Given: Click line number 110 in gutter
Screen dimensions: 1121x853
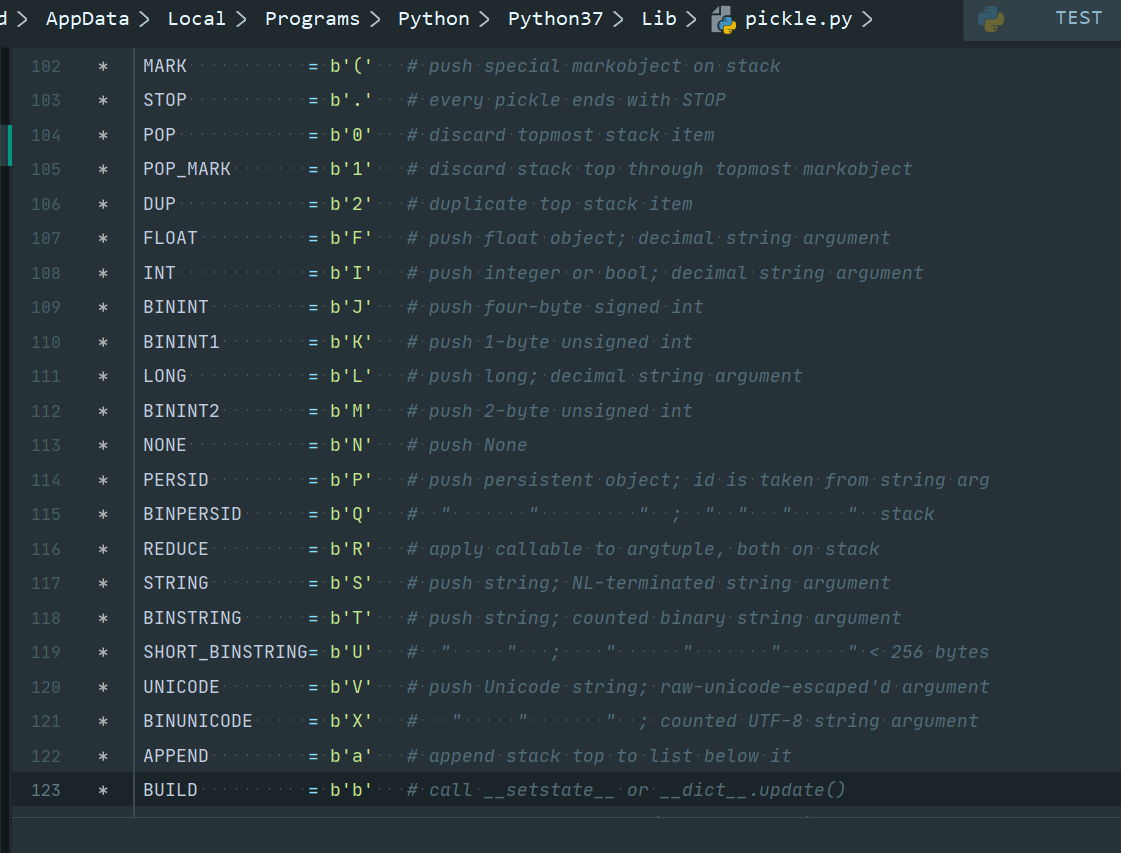Looking at the screenshot, I should tap(46, 342).
